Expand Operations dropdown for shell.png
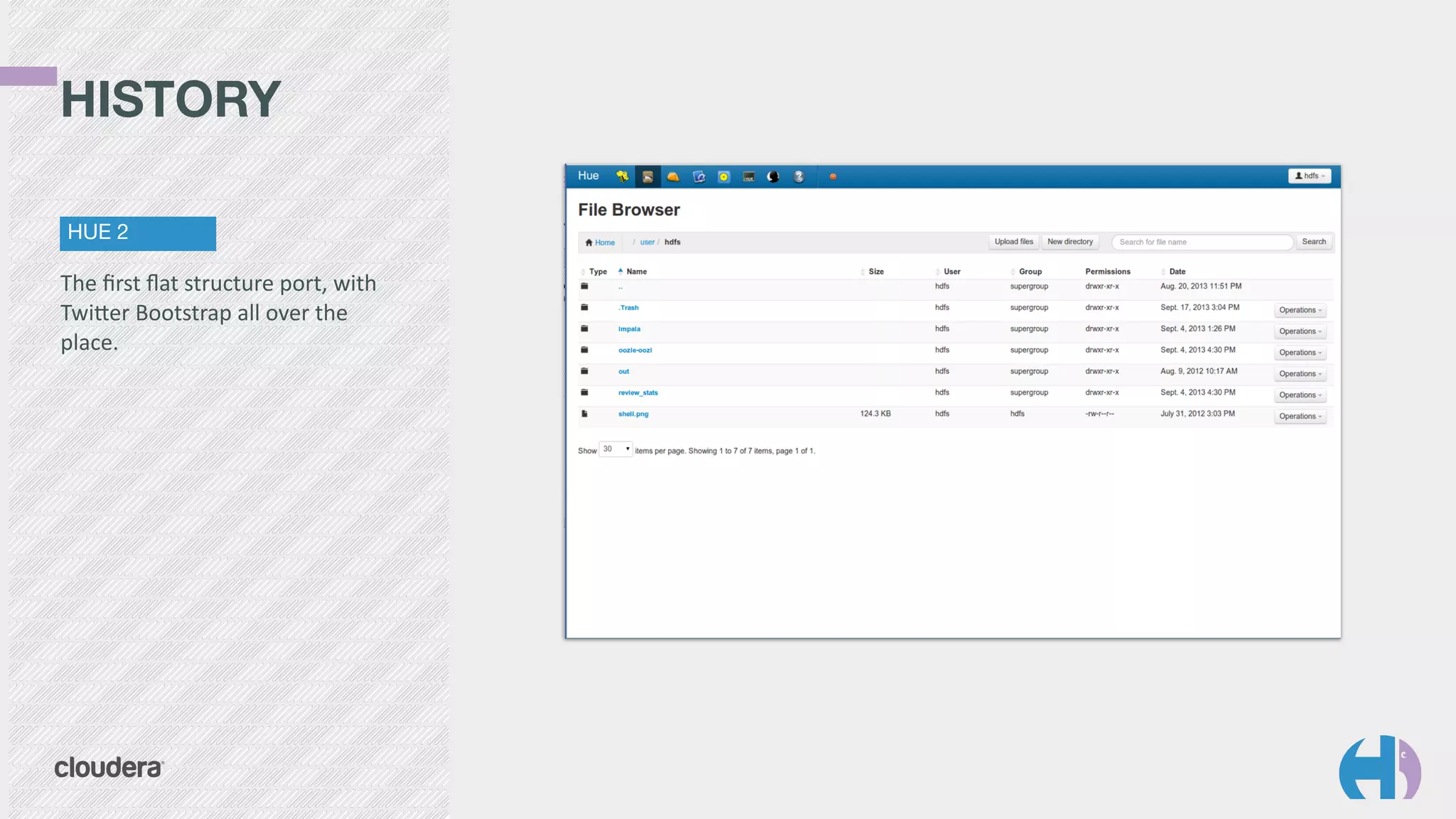Viewport: 1456px width, 819px height. point(1300,417)
